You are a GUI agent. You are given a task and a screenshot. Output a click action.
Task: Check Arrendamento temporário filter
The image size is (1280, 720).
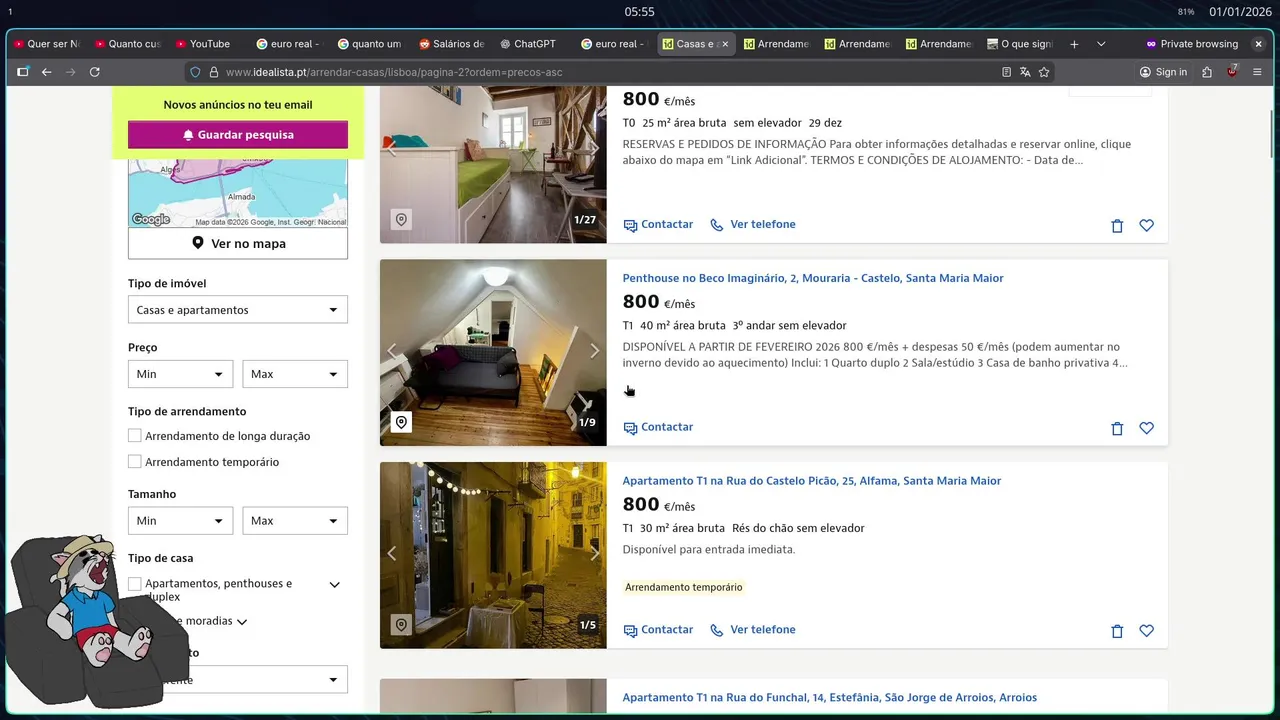(x=135, y=462)
